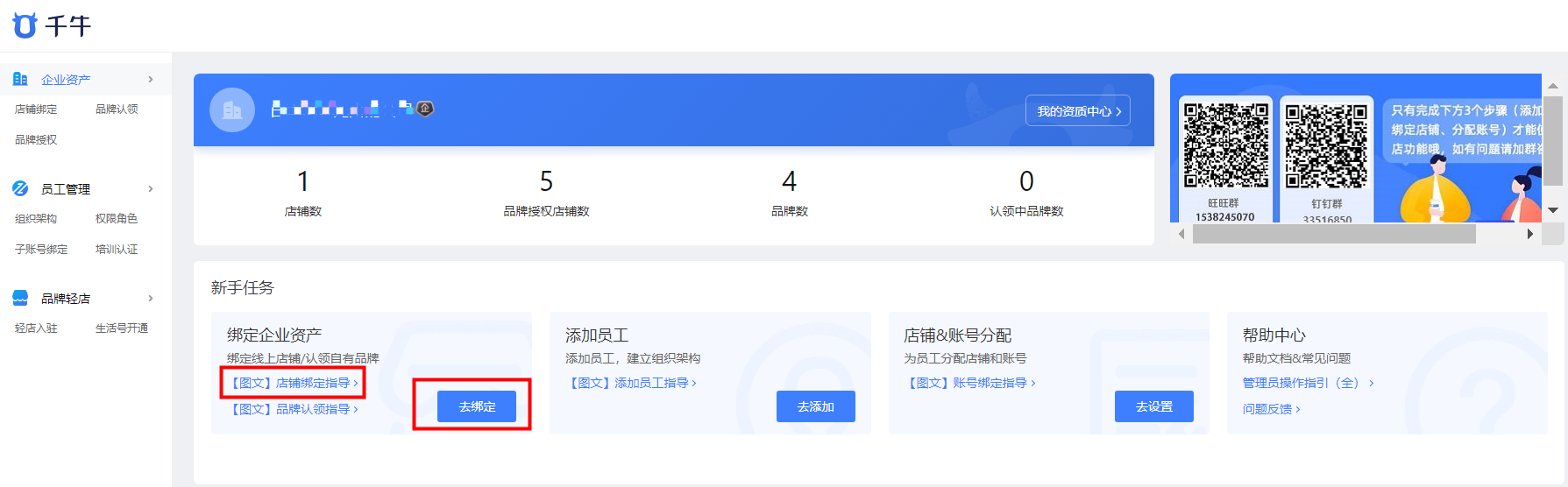Click the 去设置 button

tap(1154, 406)
